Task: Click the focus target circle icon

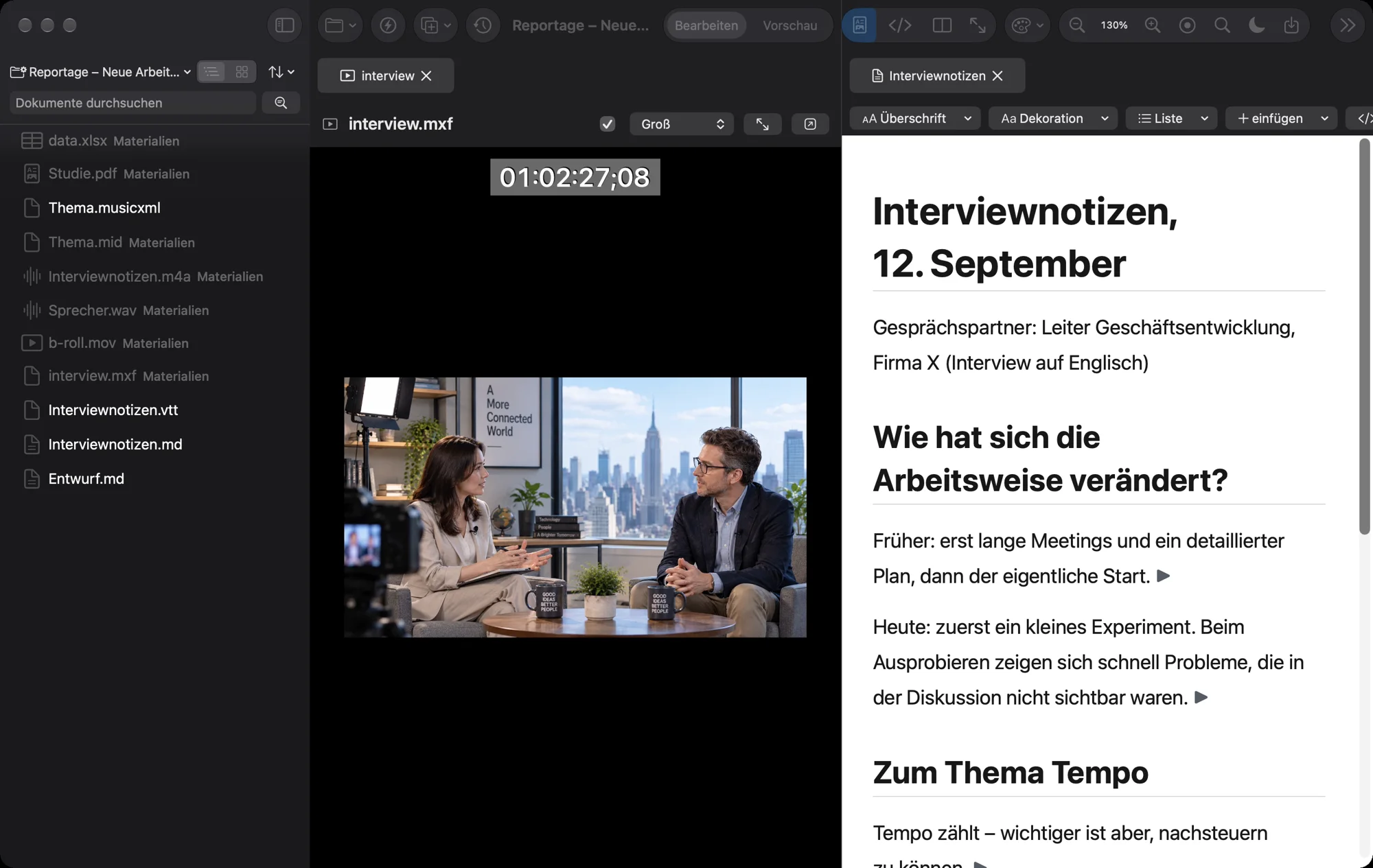Action: (x=1187, y=25)
